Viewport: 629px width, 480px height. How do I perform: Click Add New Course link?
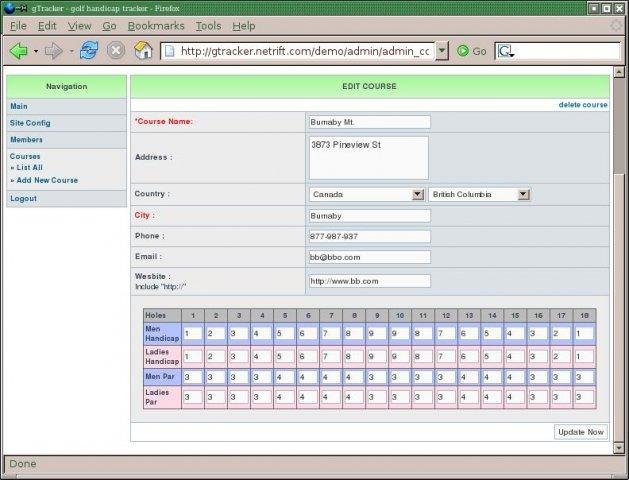click(x=47, y=180)
